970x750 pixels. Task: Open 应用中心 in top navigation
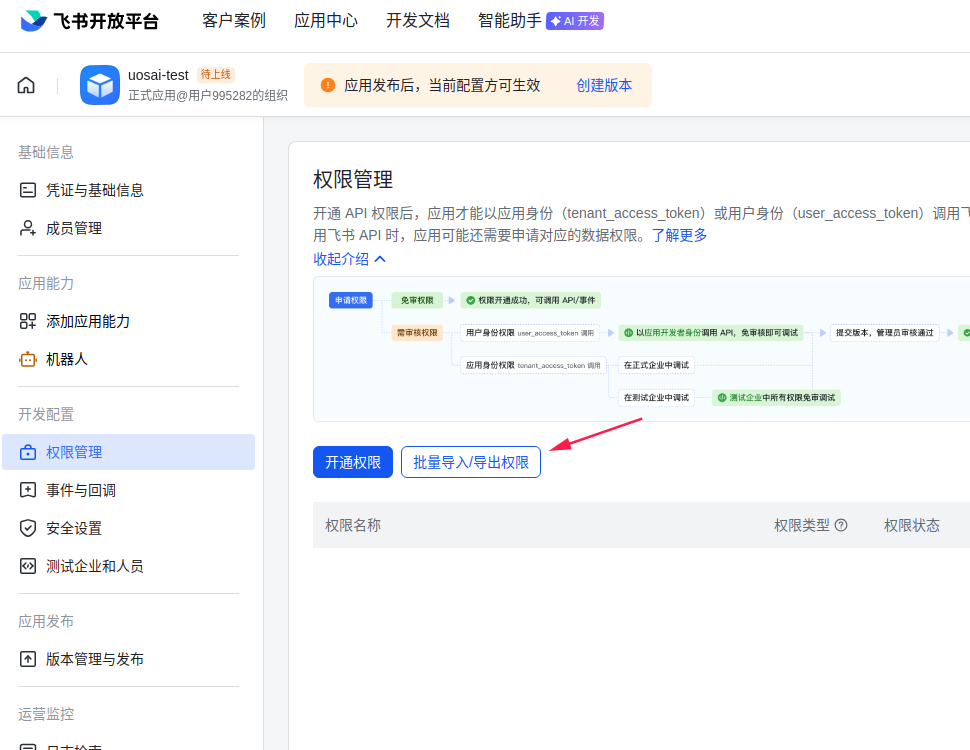click(x=326, y=21)
